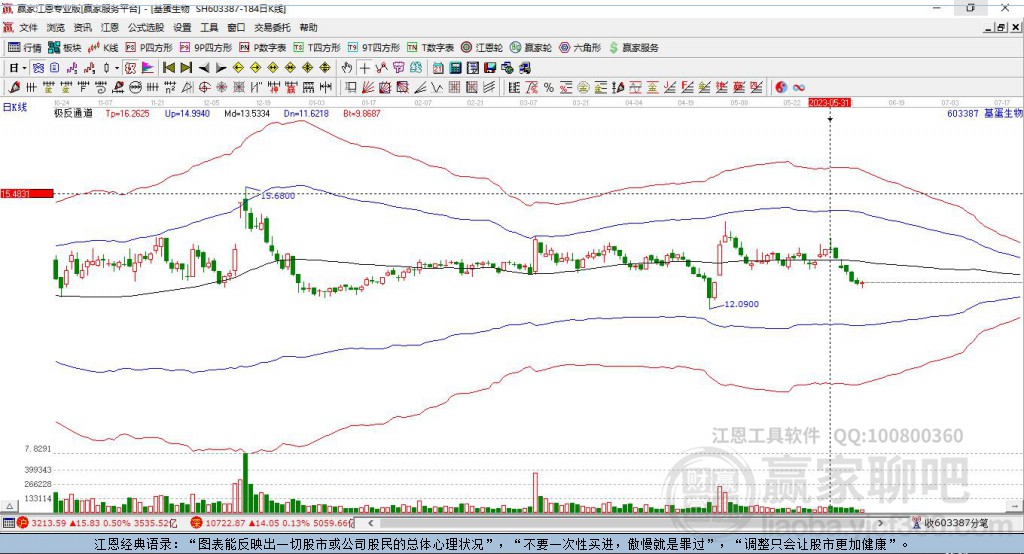Viewport: 1024px width, 554px height.
Task: Open the P数字表 tool
Action: point(263,48)
